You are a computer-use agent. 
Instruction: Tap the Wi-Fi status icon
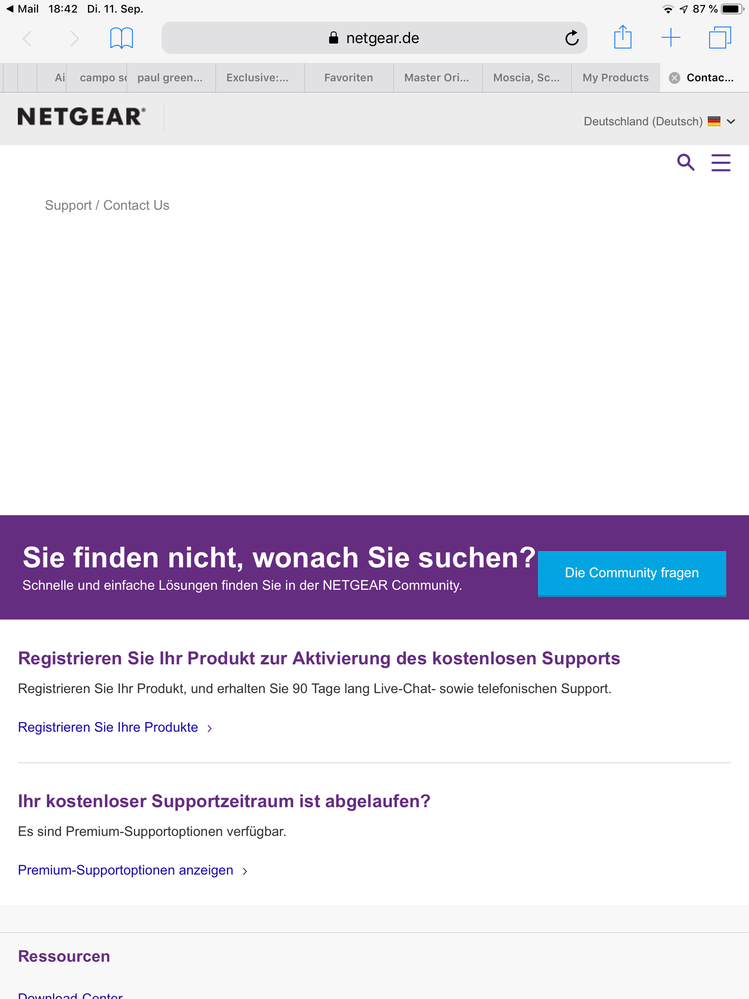tap(668, 9)
